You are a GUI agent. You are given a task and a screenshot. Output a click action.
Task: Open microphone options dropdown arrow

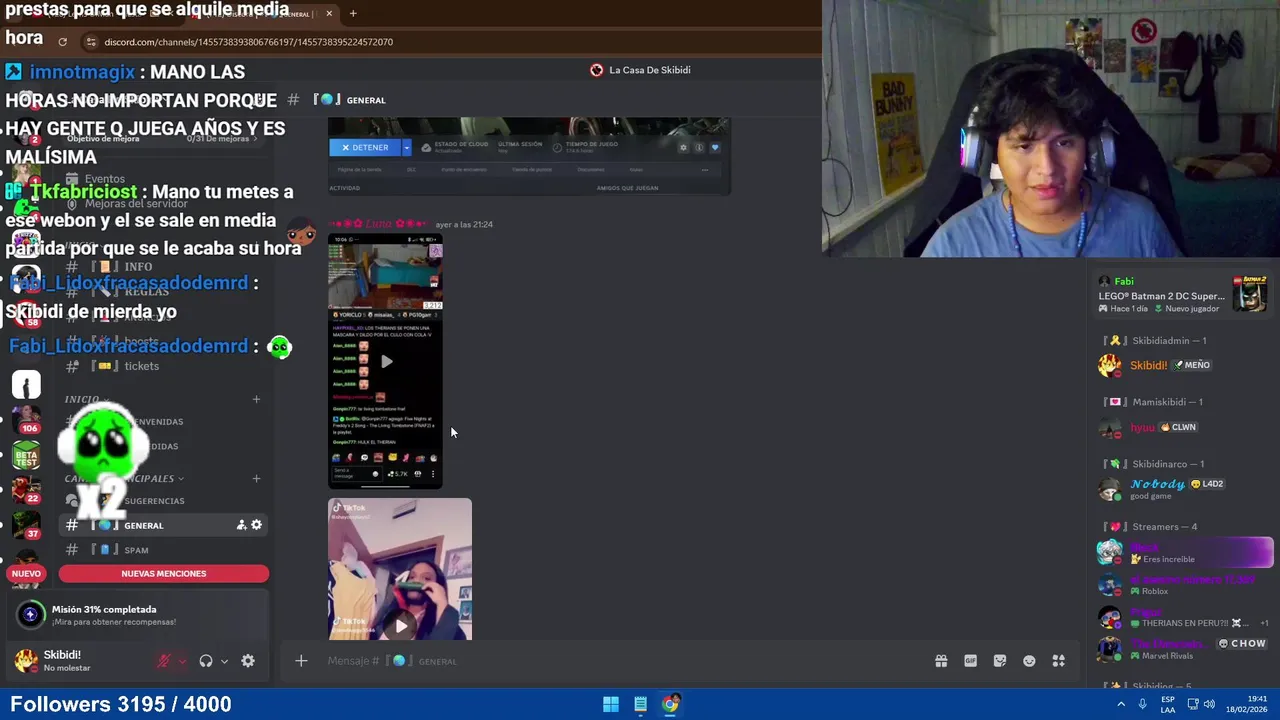pos(182,661)
